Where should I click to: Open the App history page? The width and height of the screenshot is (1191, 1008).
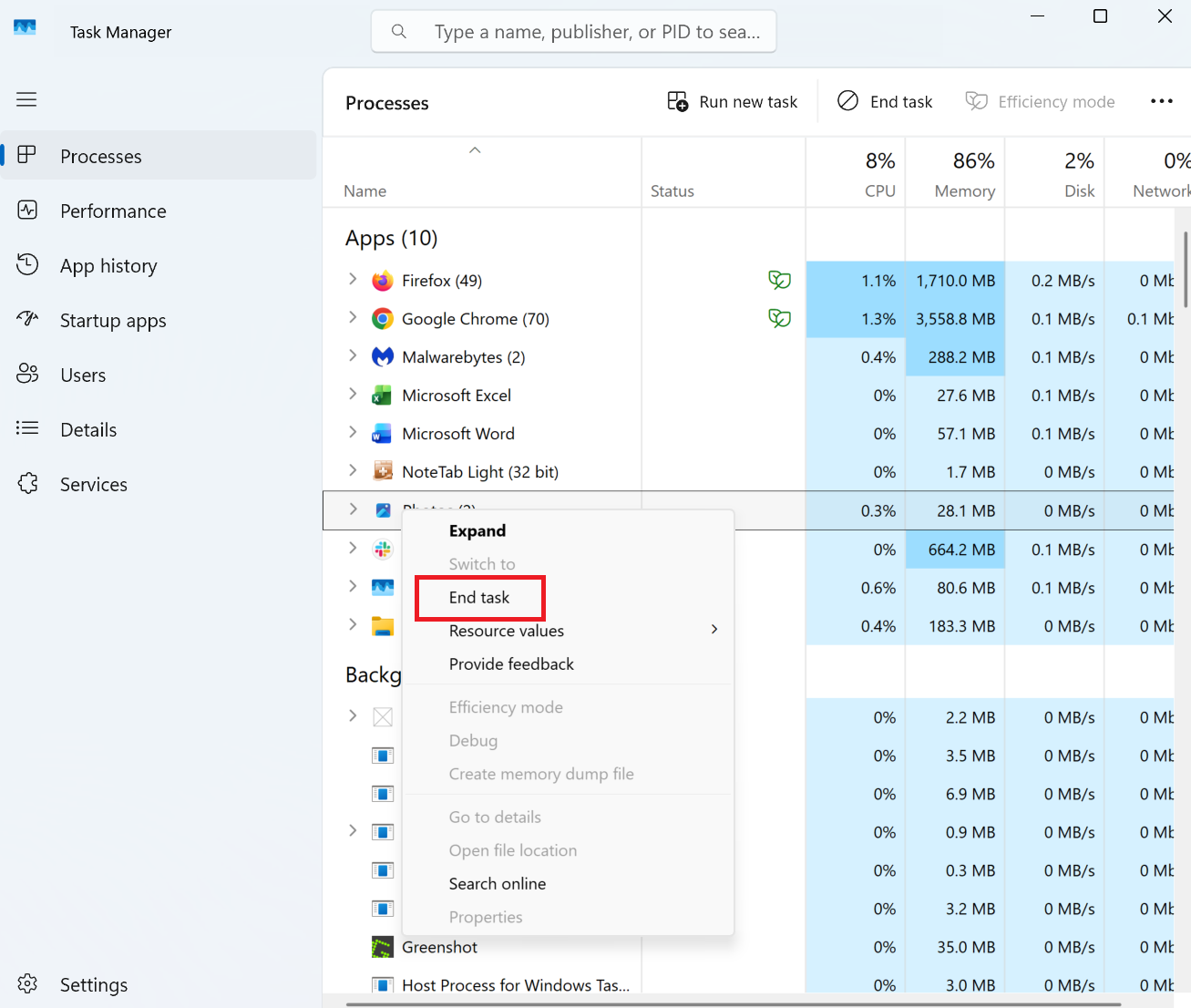coord(159,265)
